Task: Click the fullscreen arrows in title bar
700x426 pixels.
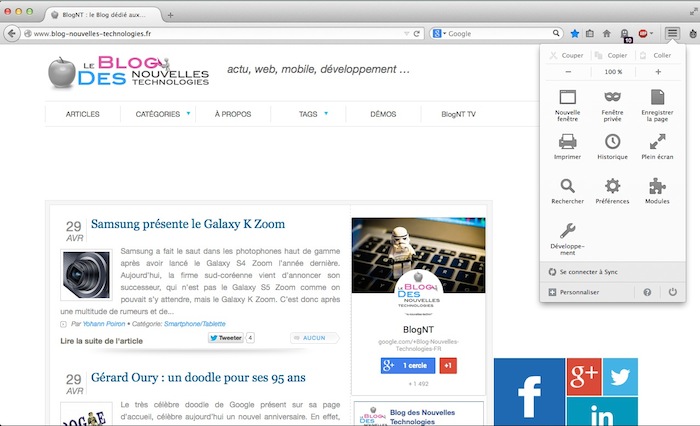Action: tap(693, 12)
